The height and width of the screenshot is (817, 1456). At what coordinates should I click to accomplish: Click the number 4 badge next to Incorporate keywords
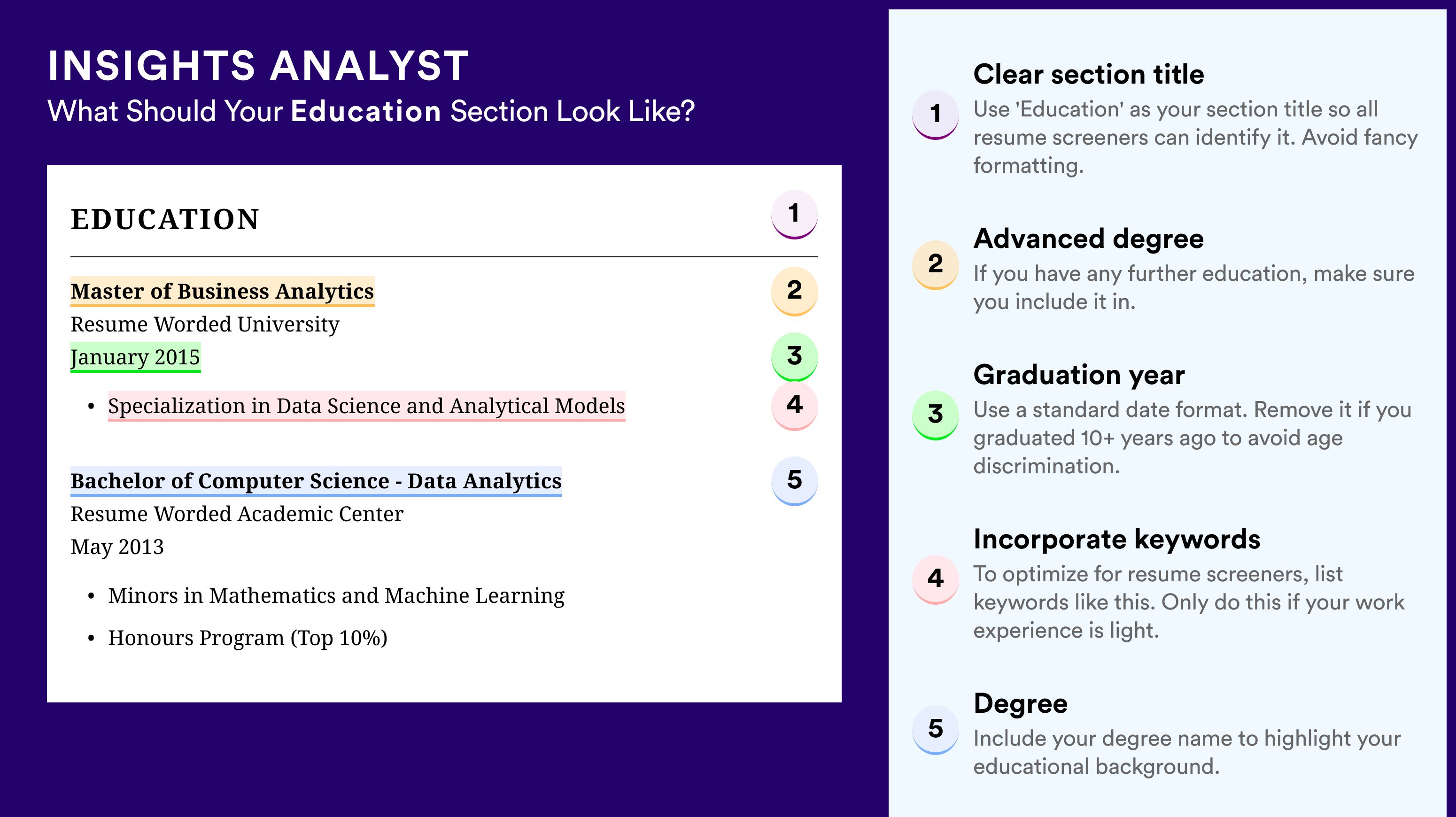click(936, 579)
